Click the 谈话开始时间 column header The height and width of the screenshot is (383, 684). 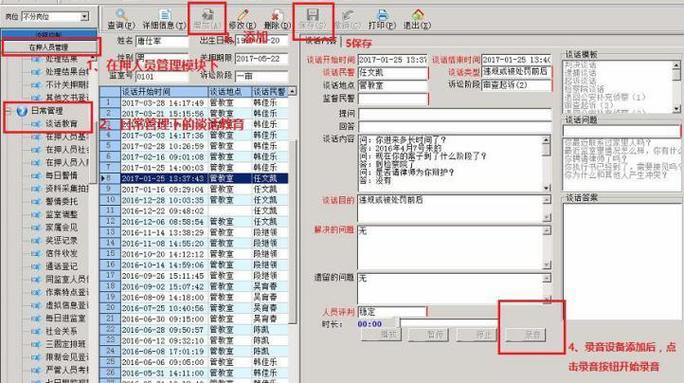coord(164,92)
